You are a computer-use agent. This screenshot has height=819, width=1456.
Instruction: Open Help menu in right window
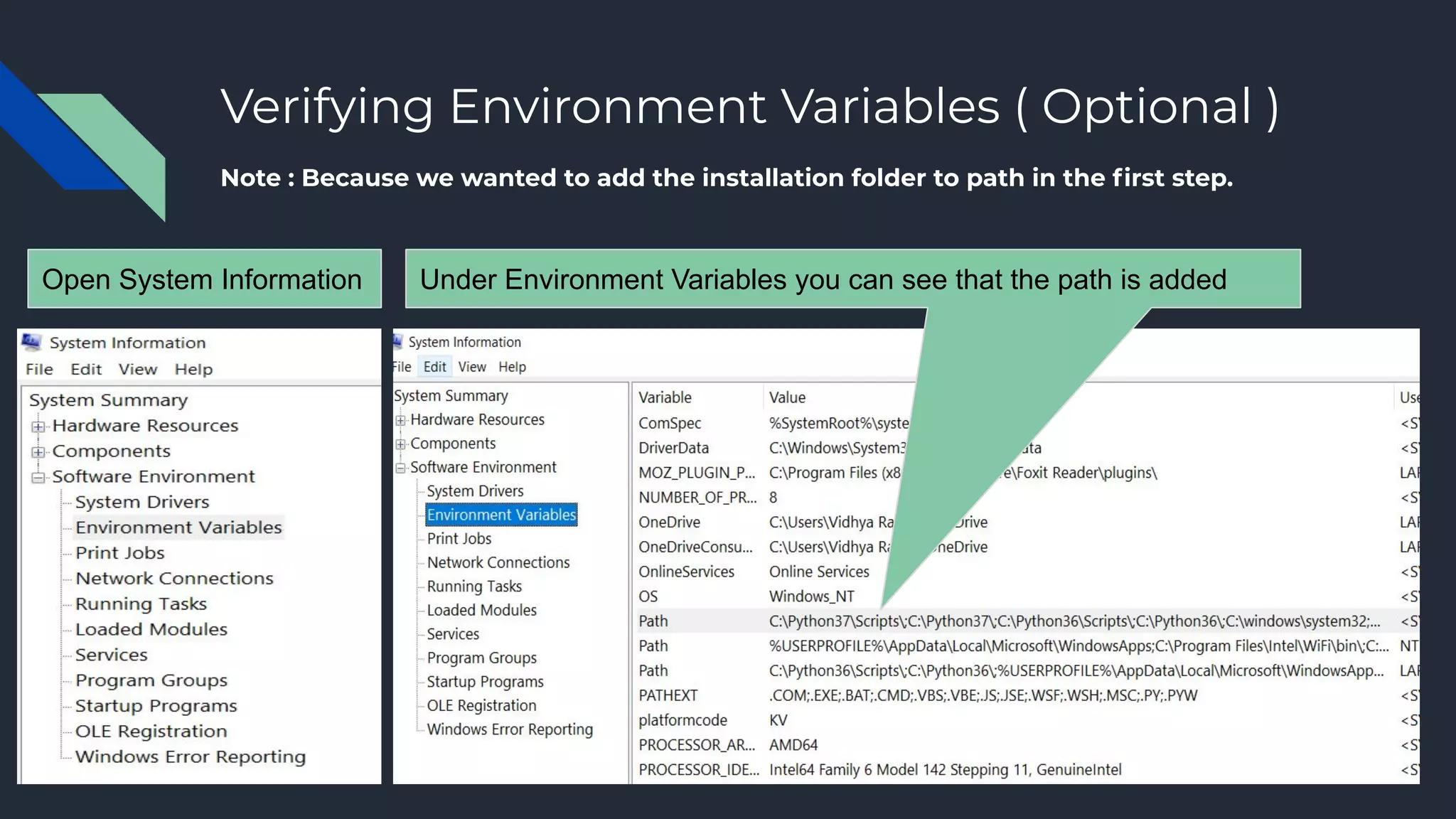(x=512, y=367)
